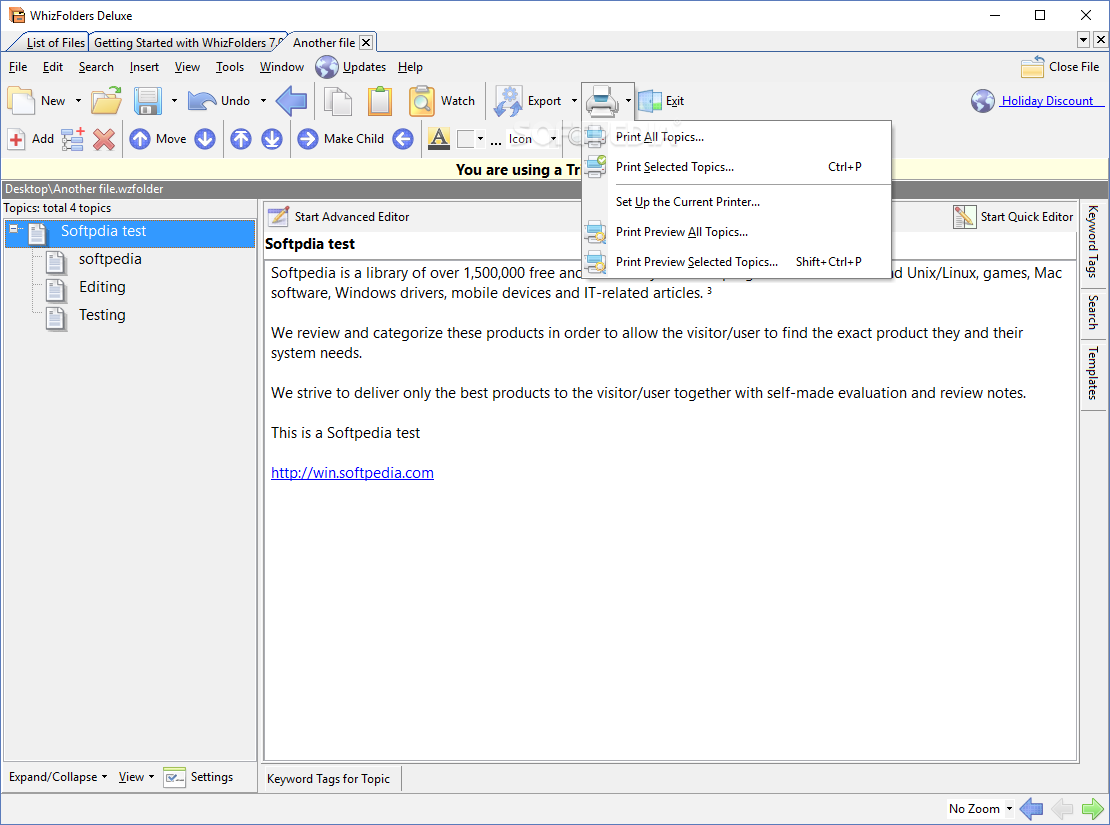Choose Set Up the Current Printer
The image size is (1110, 825).
click(736, 202)
